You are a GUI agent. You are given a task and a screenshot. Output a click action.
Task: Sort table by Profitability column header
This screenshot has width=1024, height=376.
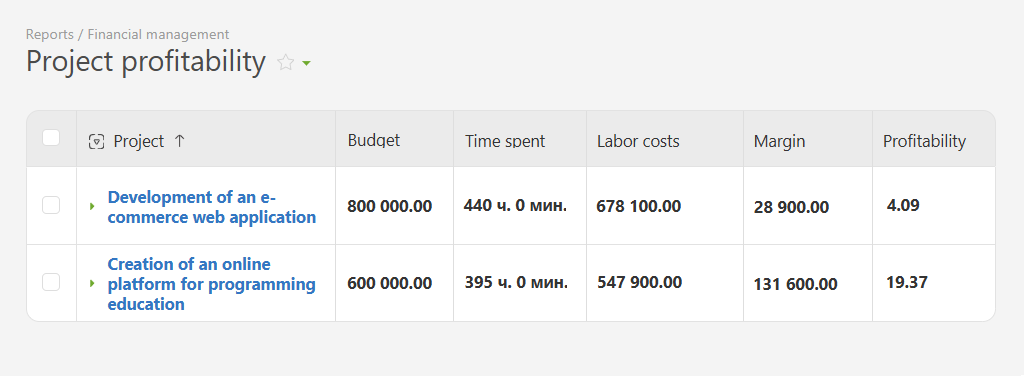(x=924, y=141)
